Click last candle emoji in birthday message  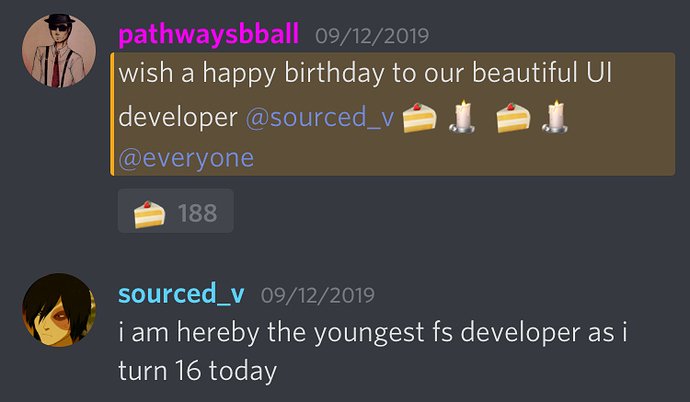(555, 117)
